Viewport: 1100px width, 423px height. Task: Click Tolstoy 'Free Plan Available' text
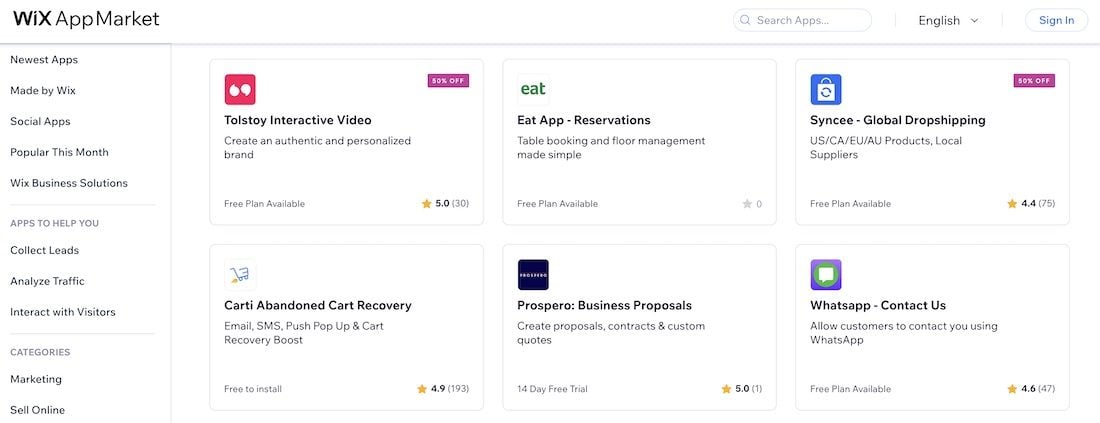tap(264, 204)
